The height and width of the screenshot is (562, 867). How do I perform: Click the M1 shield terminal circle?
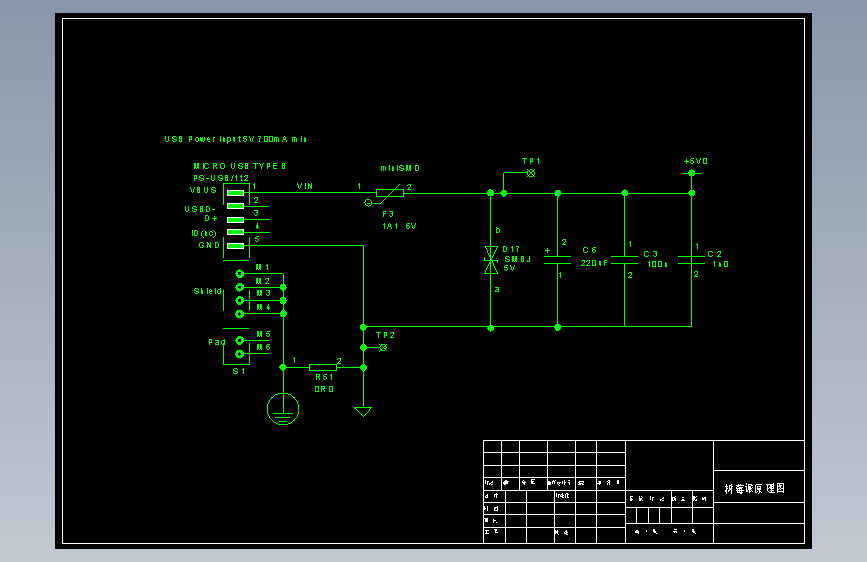pos(239,274)
